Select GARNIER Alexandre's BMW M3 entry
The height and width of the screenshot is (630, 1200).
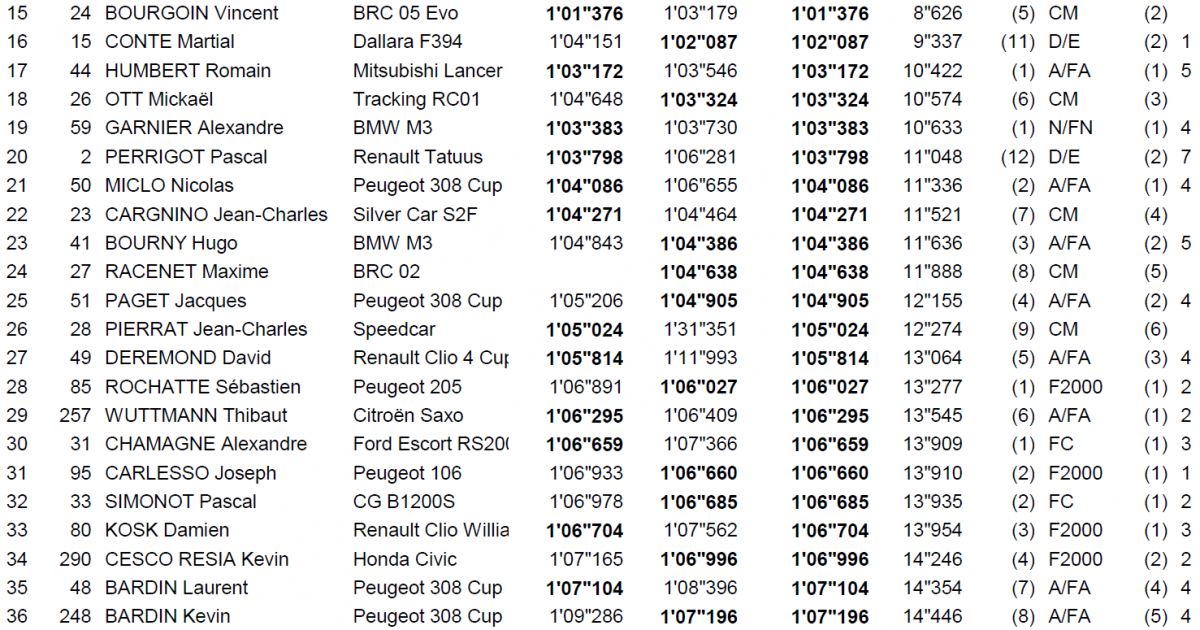393,128
